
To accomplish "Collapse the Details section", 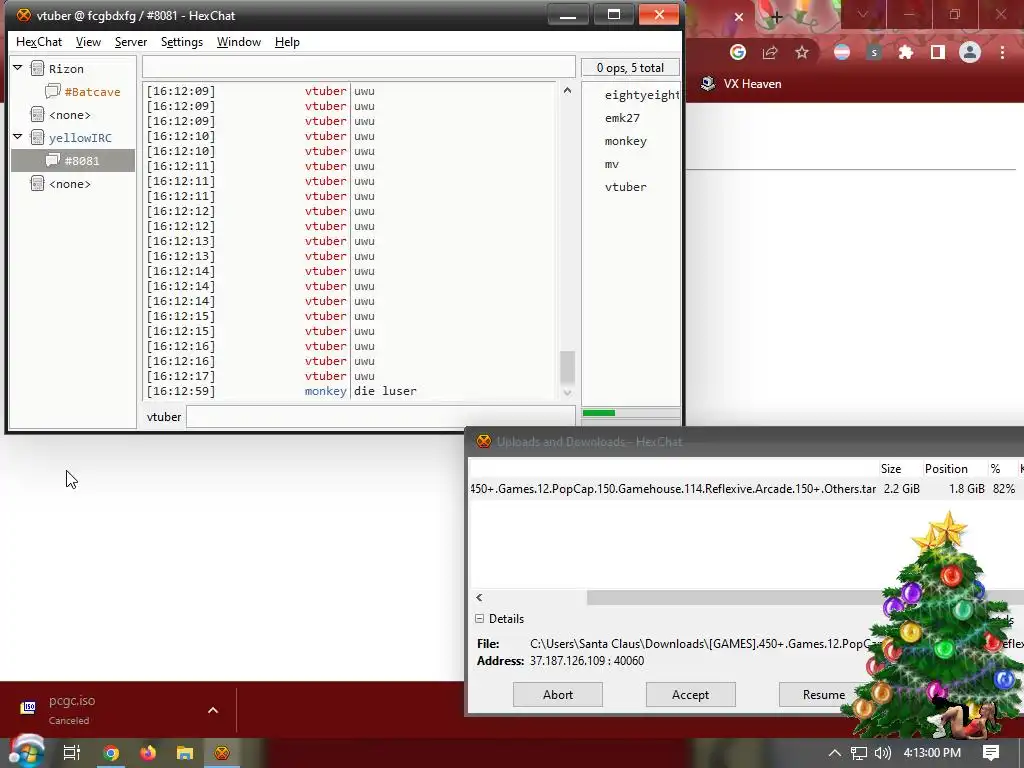I will 479,618.
